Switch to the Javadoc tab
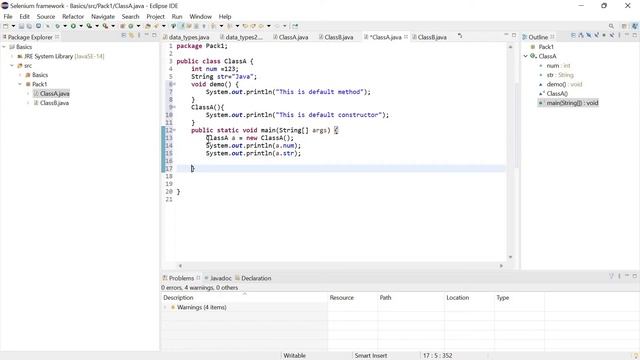640x360 pixels. coord(218,278)
